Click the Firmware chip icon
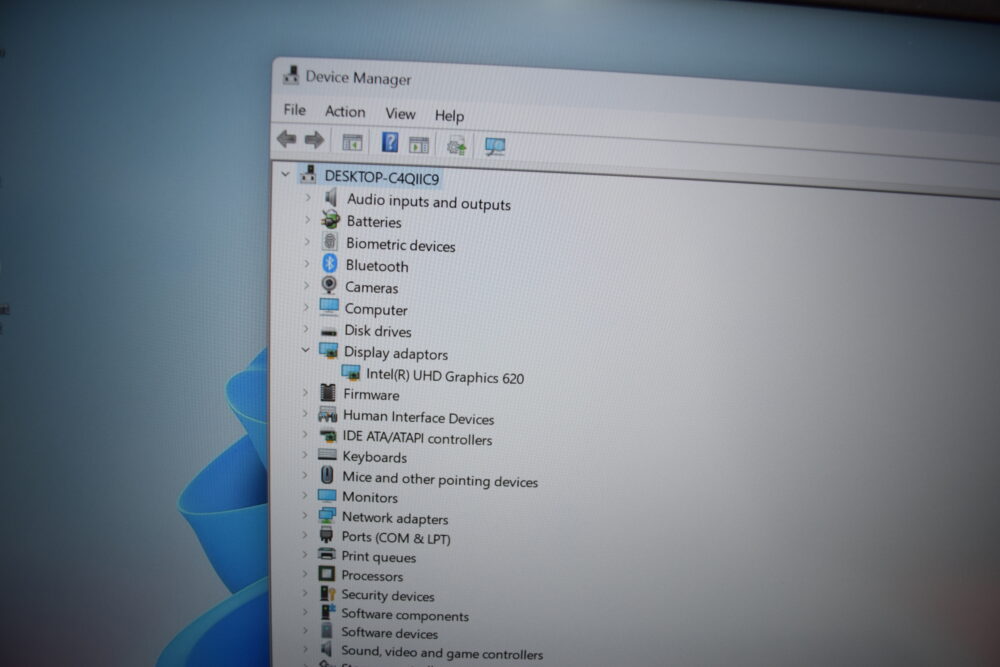This screenshot has width=1000, height=667. click(328, 392)
